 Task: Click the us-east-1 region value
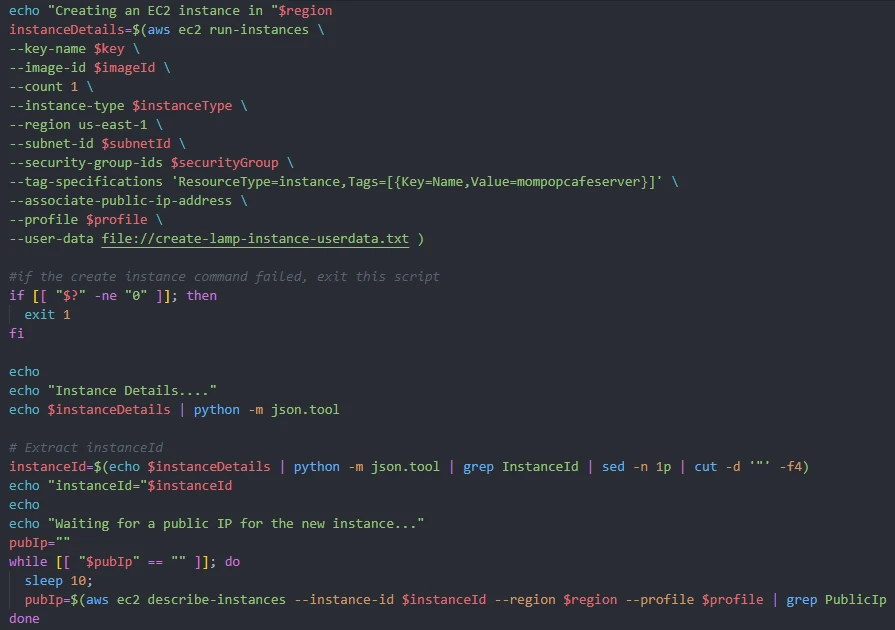coord(112,124)
